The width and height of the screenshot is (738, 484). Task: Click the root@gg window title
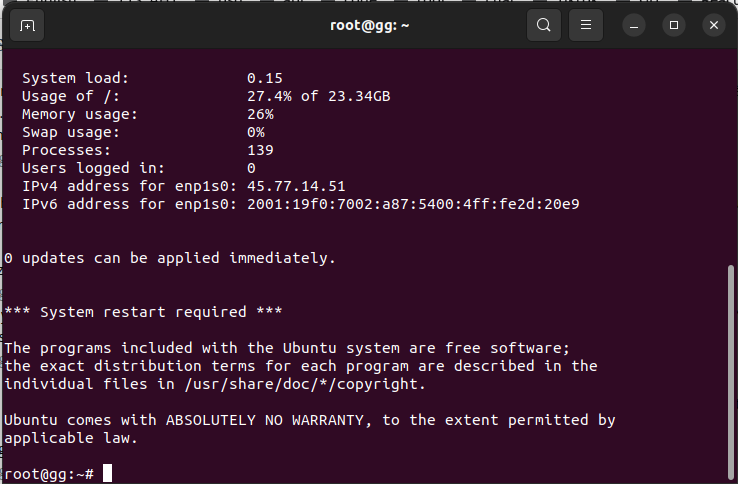click(x=369, y=25)
